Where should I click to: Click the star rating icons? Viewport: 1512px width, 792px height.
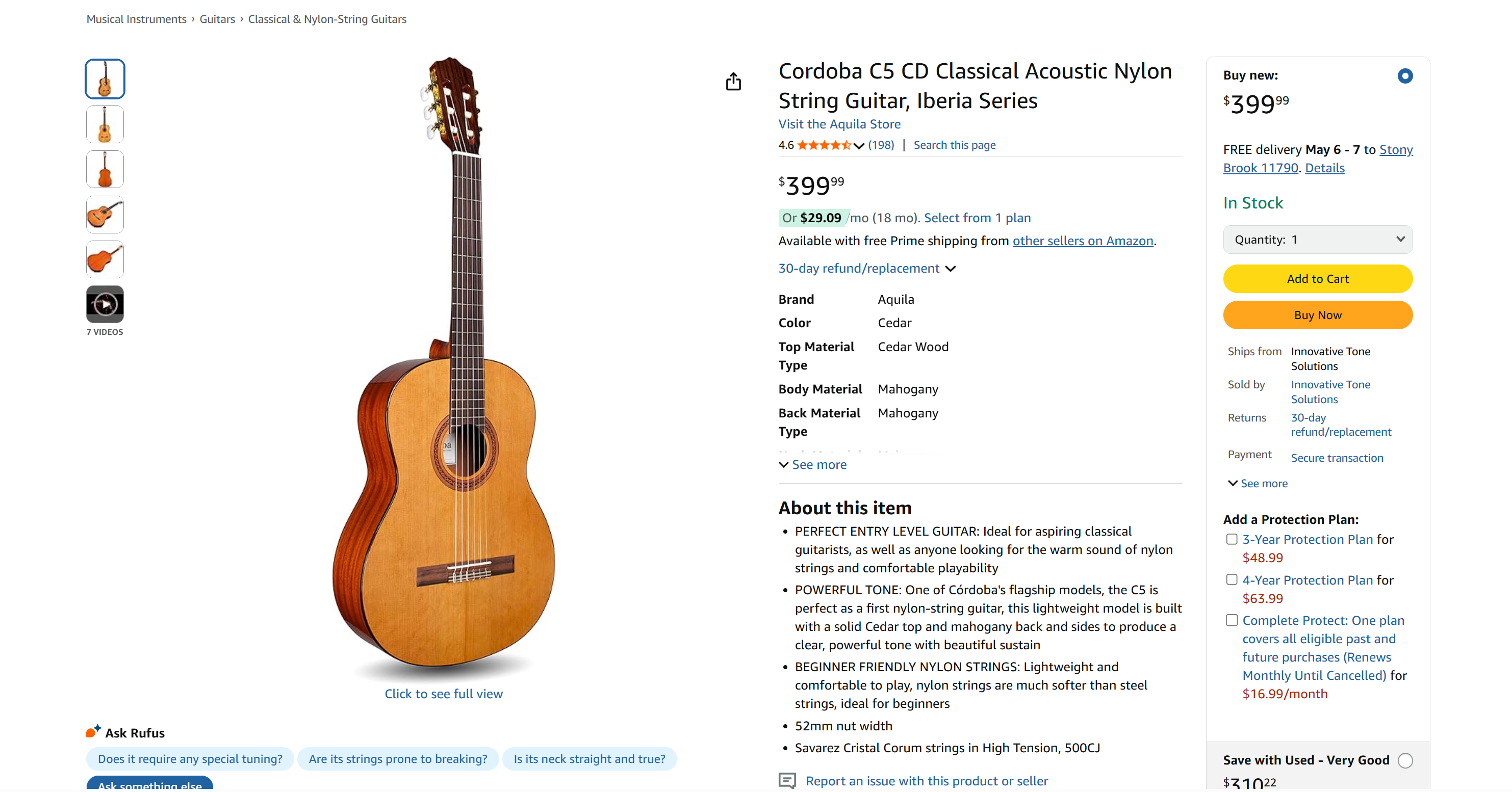pos(824,145)
